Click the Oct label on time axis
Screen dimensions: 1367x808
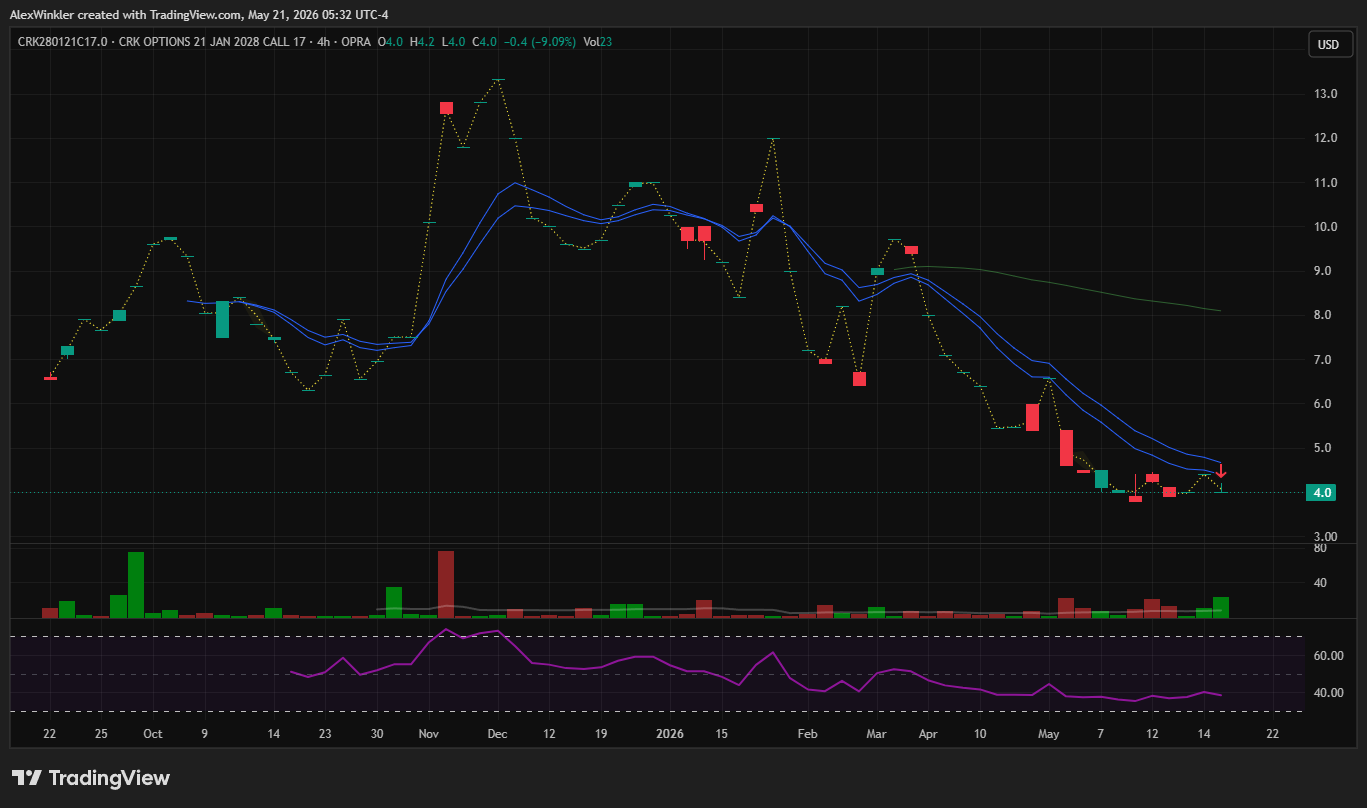point(153,733)
